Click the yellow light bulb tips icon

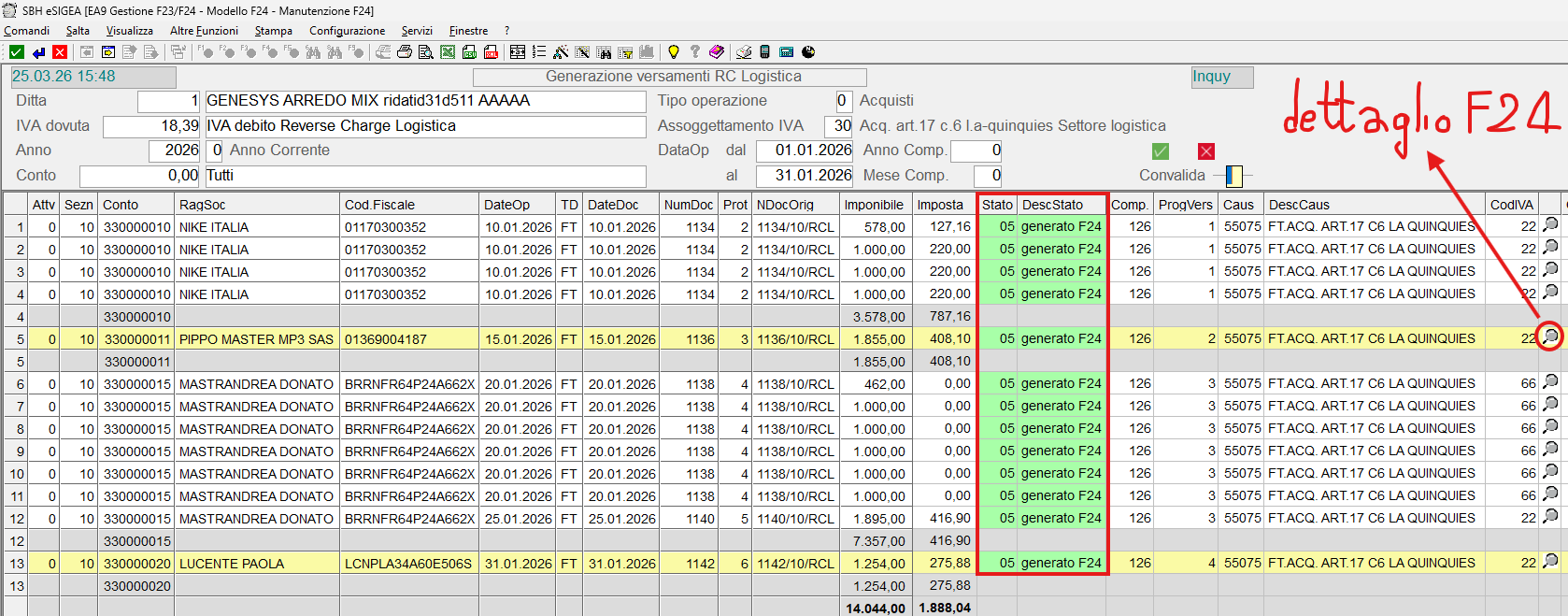673,52
